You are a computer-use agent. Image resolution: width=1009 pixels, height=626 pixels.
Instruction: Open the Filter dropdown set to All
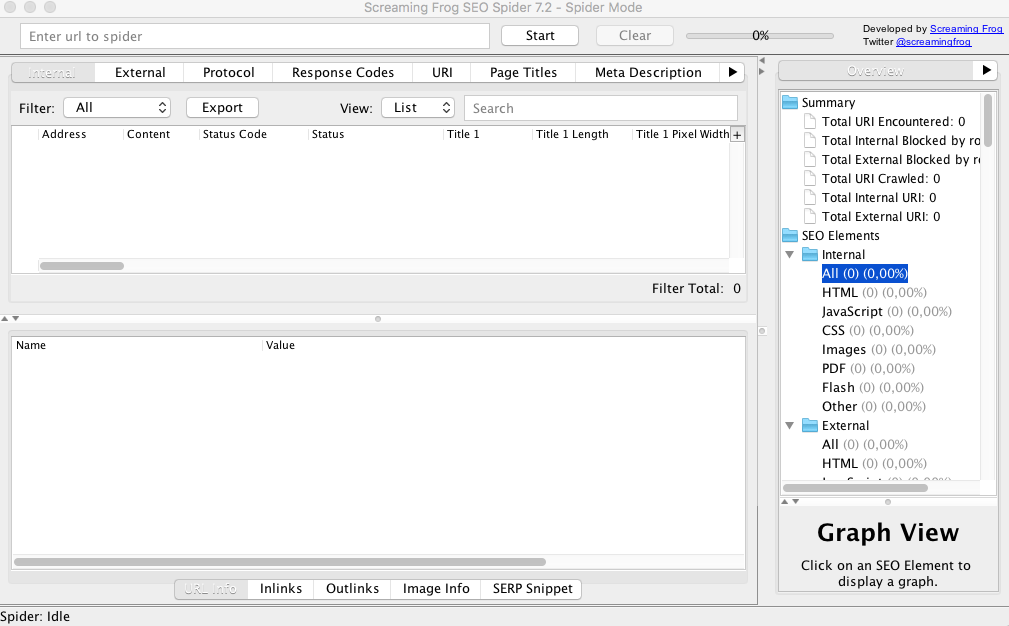click(117, 107)
